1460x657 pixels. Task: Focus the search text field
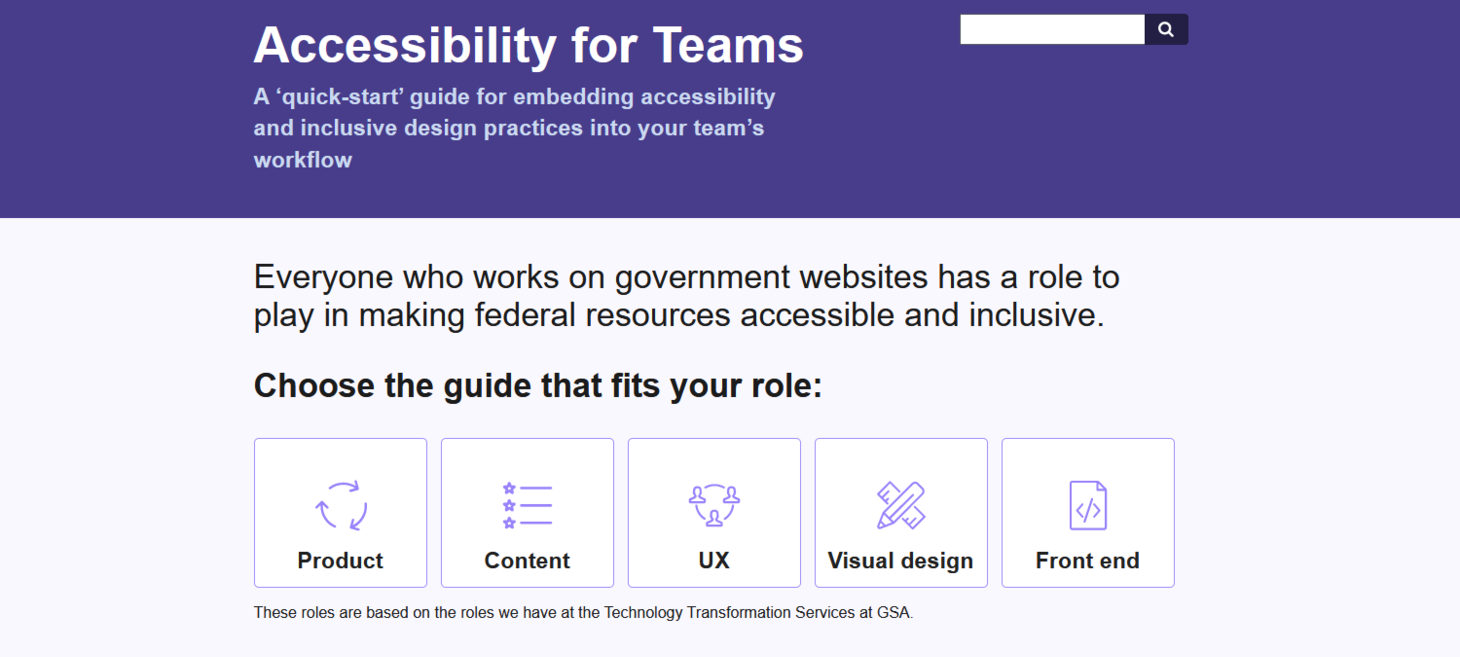1052,30
